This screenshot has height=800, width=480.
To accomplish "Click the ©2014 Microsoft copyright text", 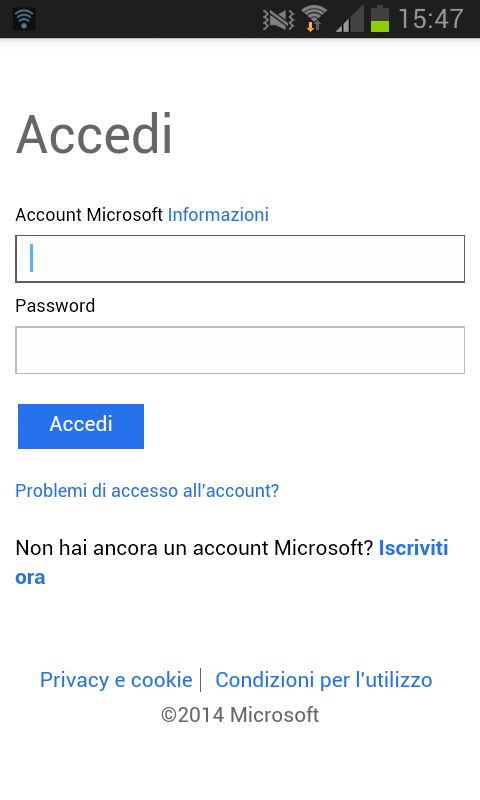I will click(x=240, y=715).
